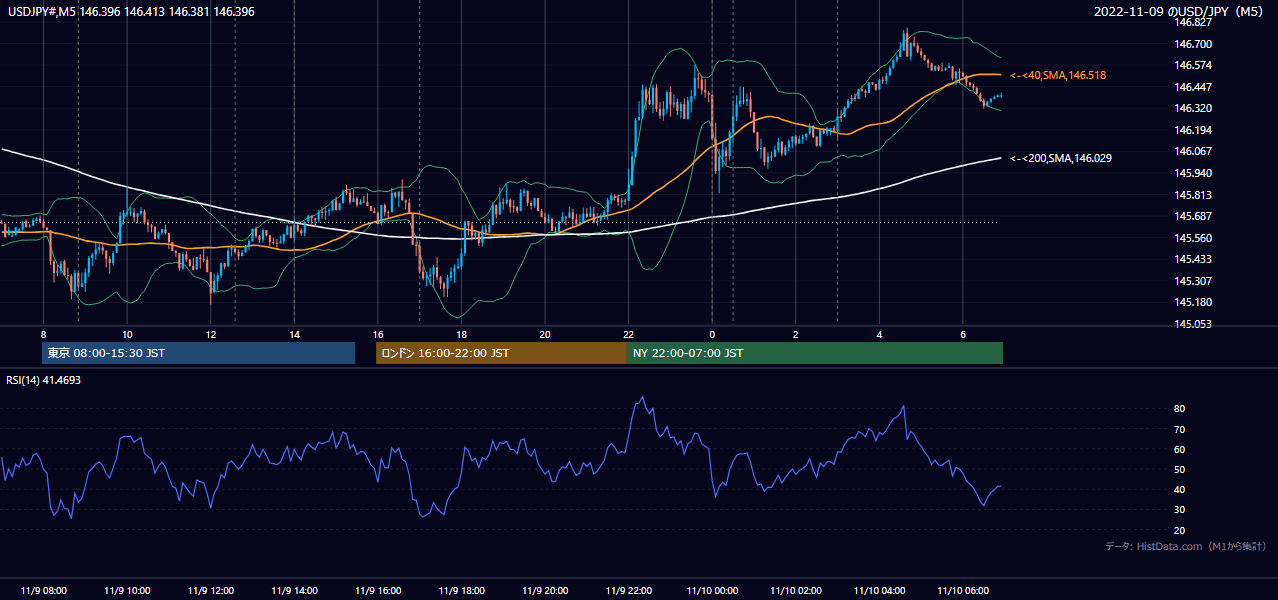
Task: Click the USDJPY#,M5 chart title text
Action: point(131,10)
